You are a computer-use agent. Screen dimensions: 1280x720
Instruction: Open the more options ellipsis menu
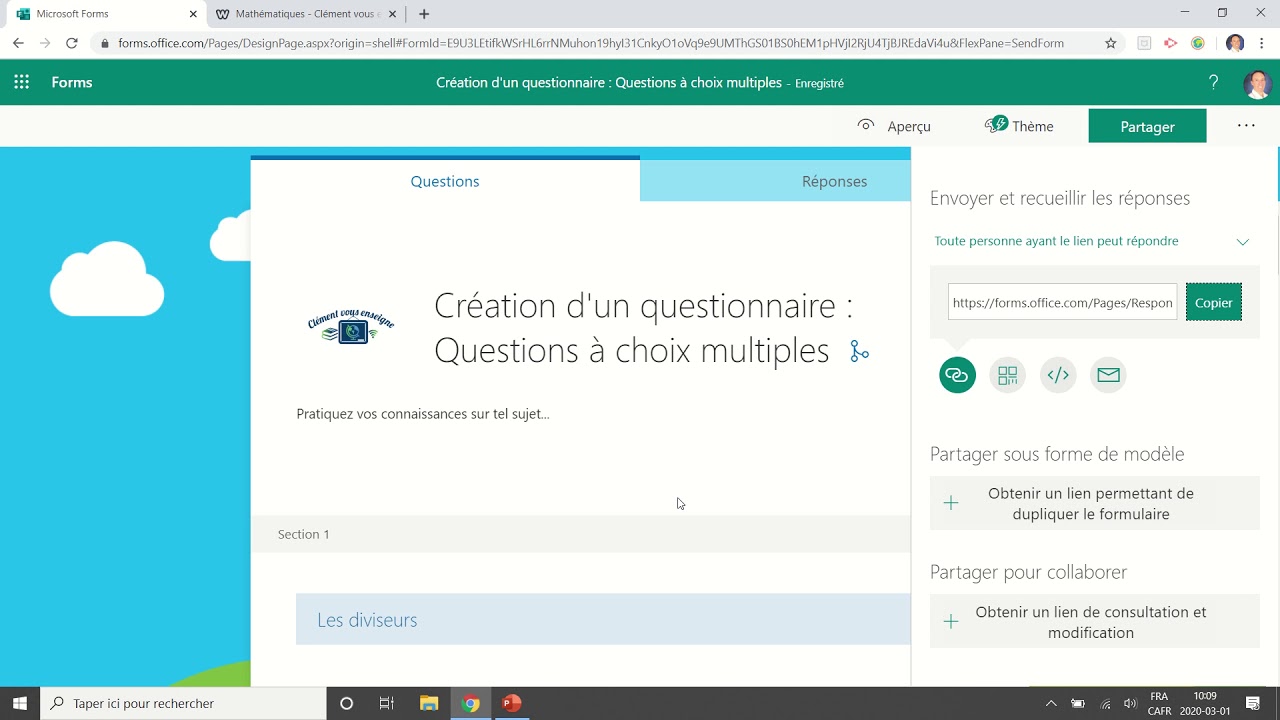1246,126
